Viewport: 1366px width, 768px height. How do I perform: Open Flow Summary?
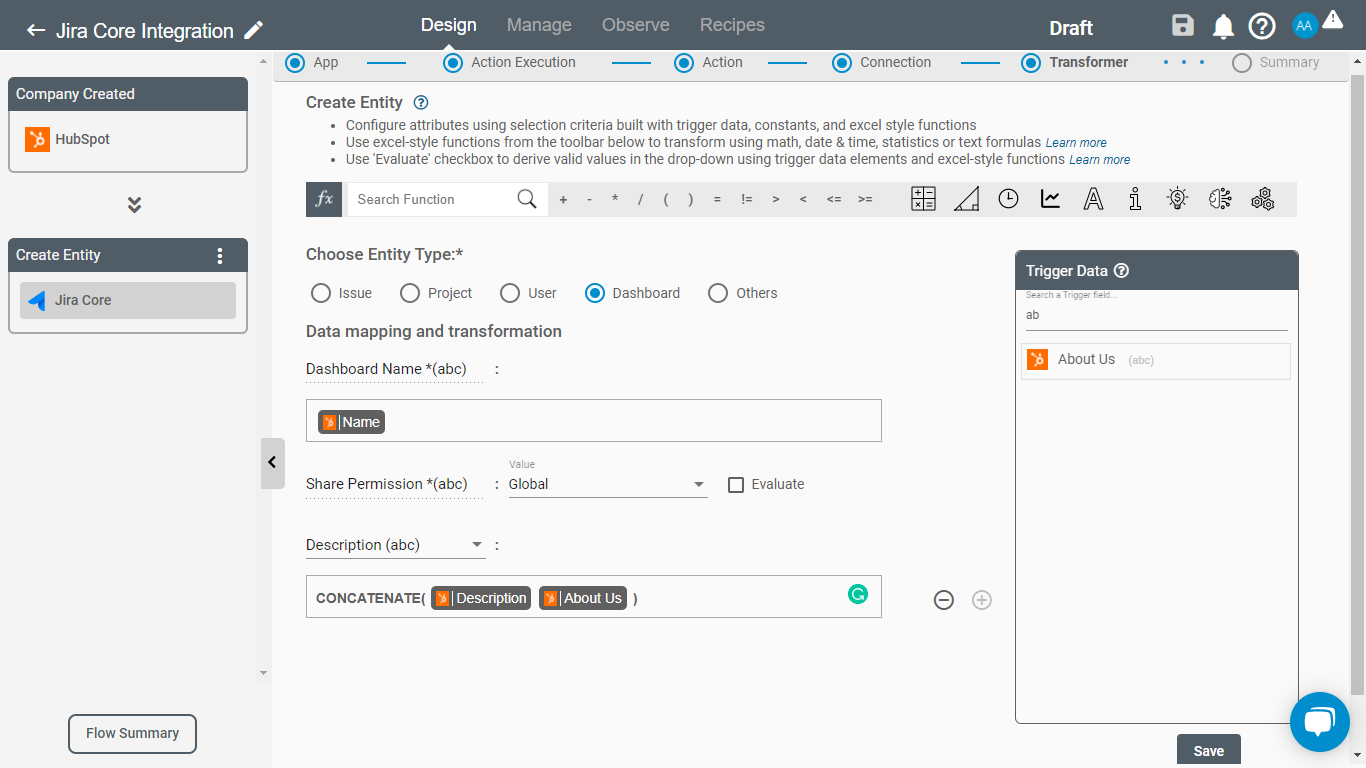(x=132, y=733)
